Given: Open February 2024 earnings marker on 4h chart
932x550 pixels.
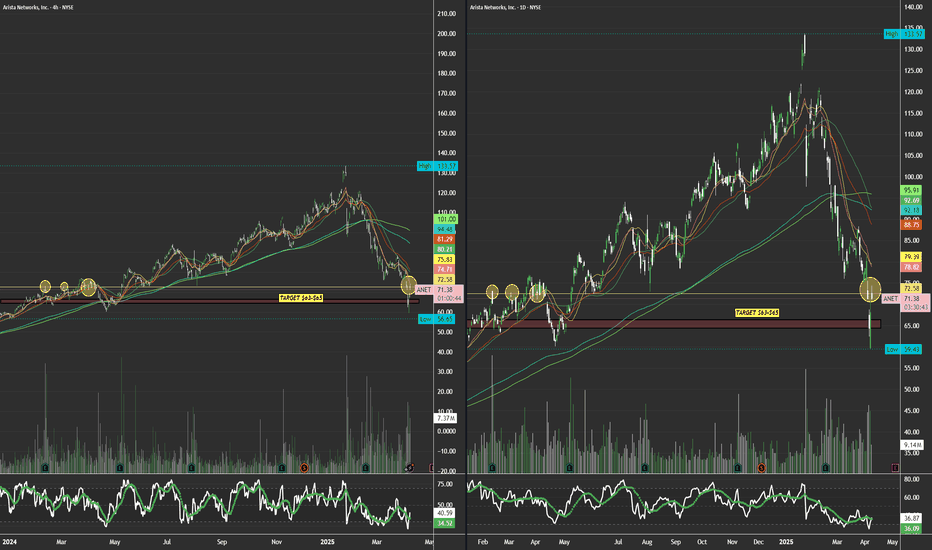Looking at the screenshot, I should [45, 468].
